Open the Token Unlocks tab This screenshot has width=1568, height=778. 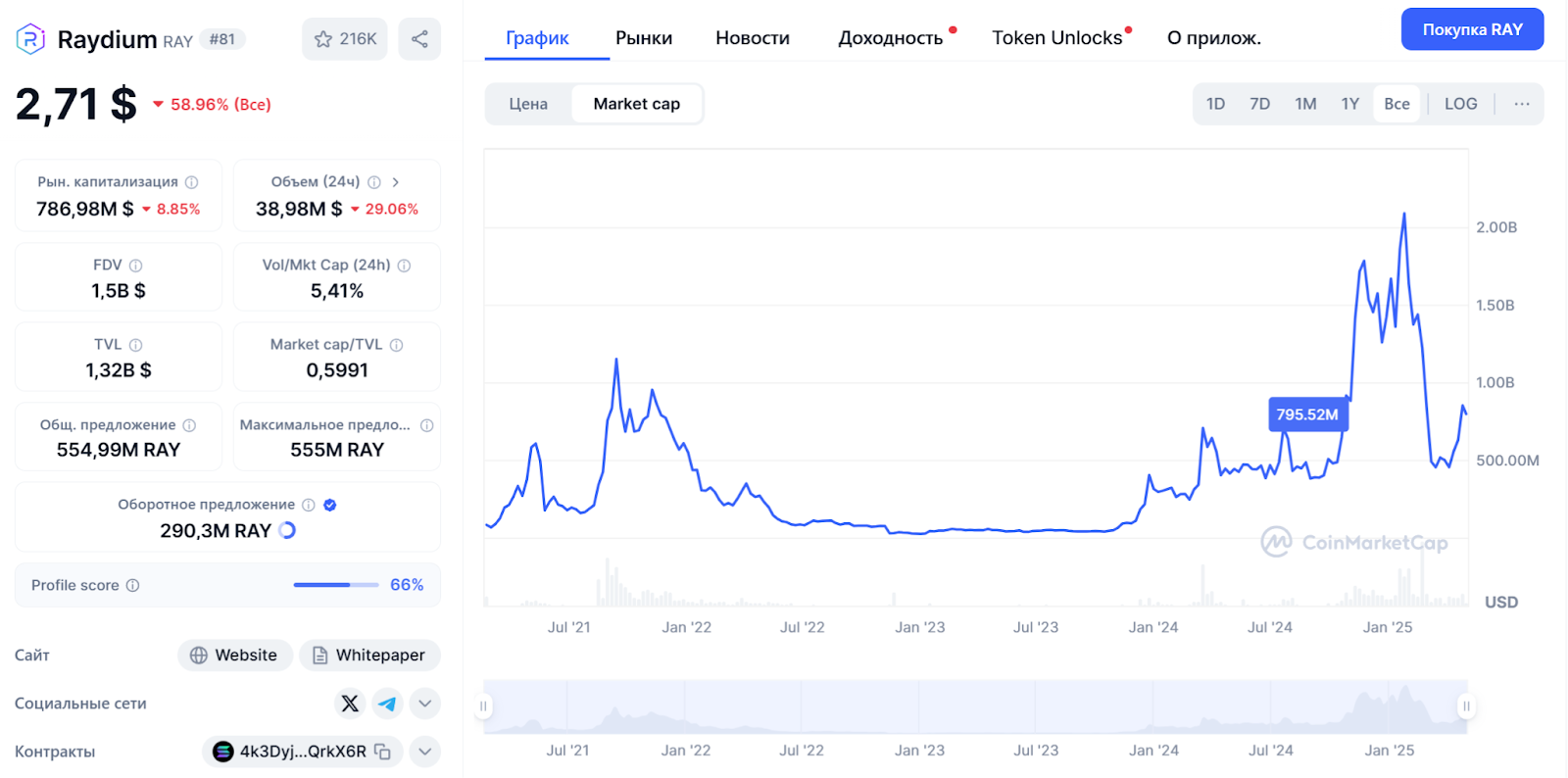(1056, 38)
